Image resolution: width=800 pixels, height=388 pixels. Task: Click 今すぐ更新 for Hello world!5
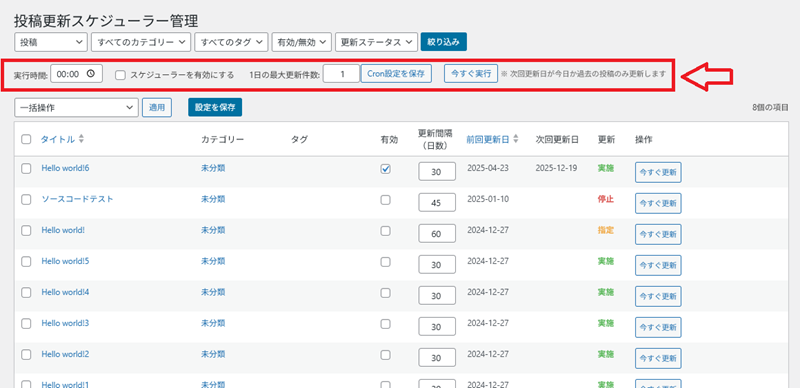[x=658, y=265]
